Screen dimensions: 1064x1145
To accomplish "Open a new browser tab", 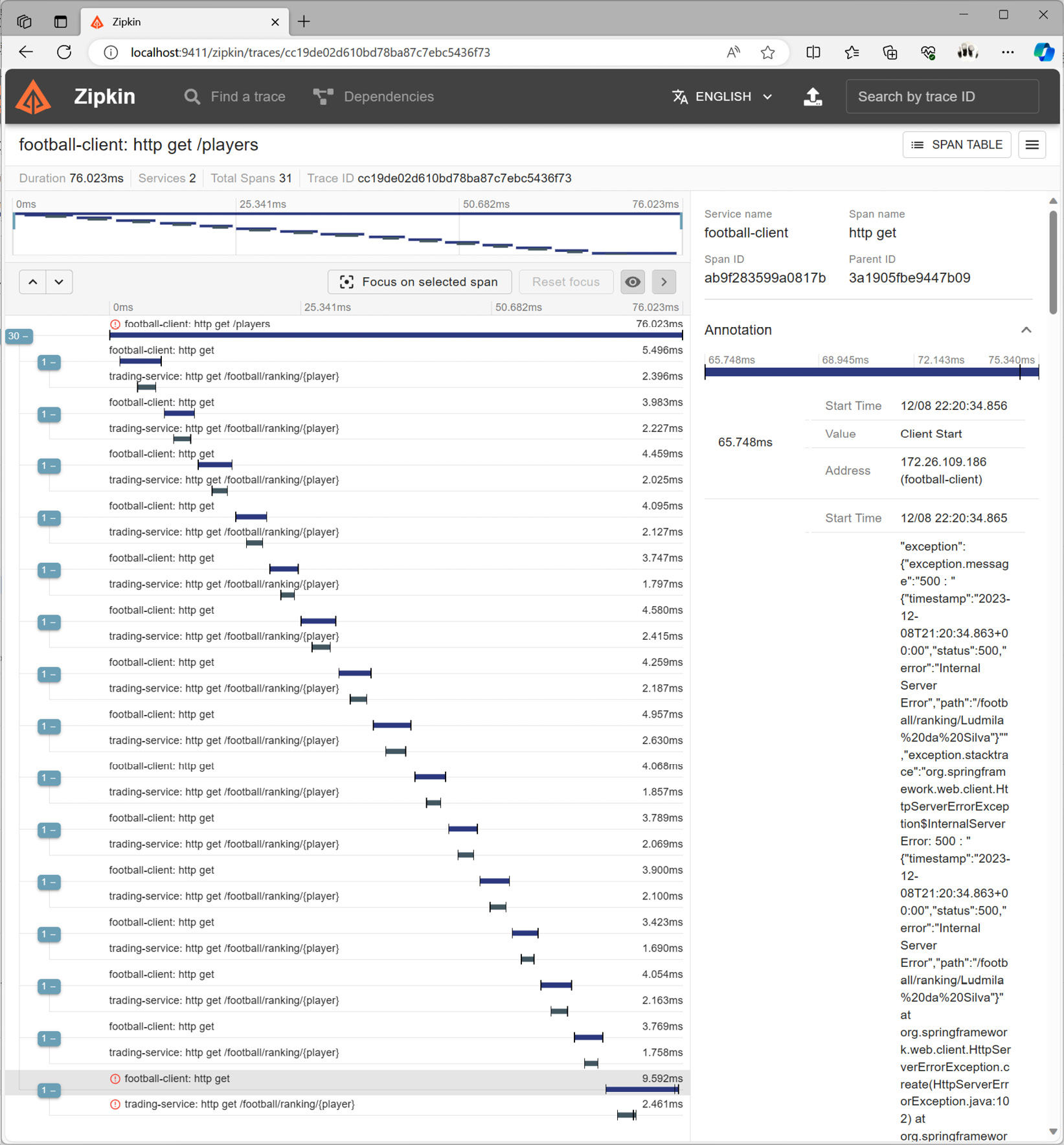I will 304,21.
